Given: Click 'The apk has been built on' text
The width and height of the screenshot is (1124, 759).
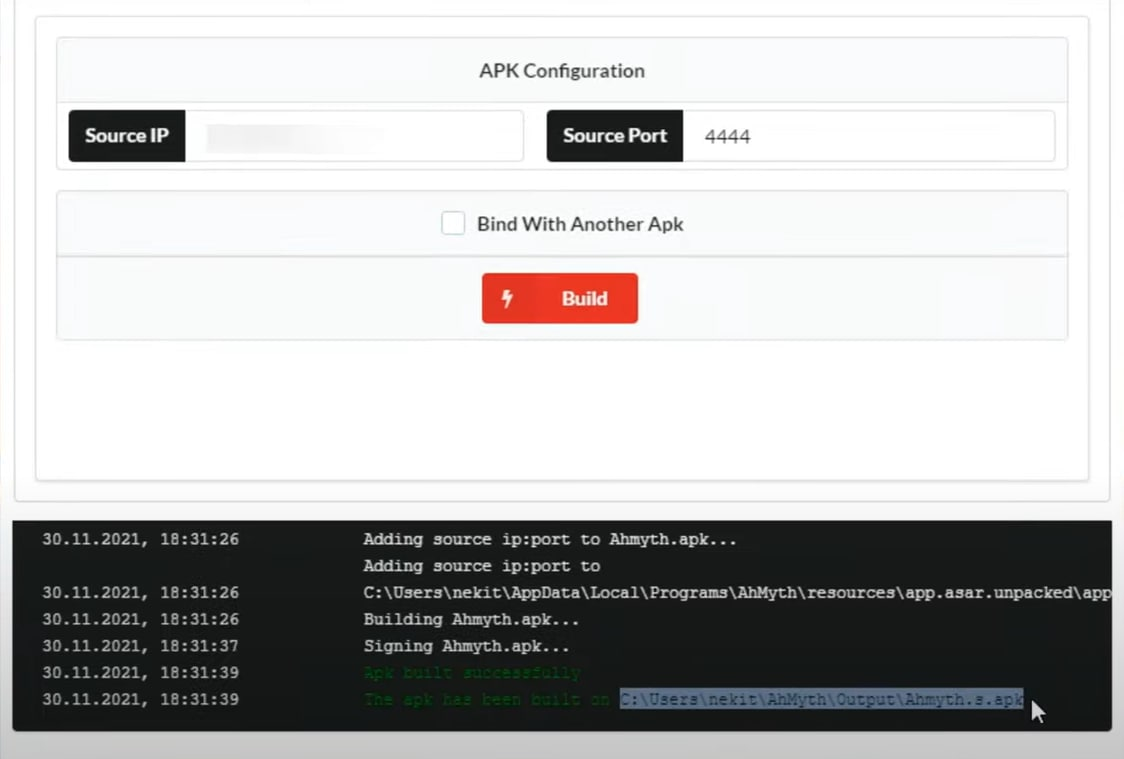Looking at the screenshot, I should click(x=486, y=699).
